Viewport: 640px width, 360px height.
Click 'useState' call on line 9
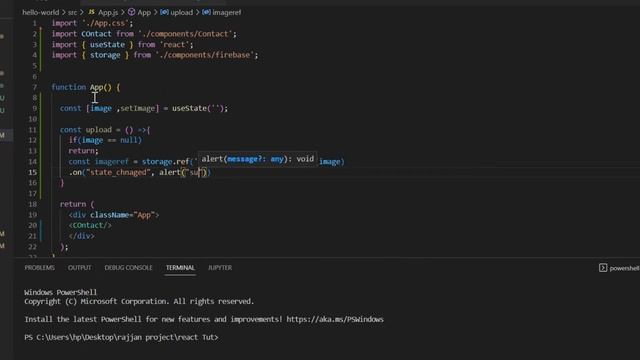pos(189,109)
